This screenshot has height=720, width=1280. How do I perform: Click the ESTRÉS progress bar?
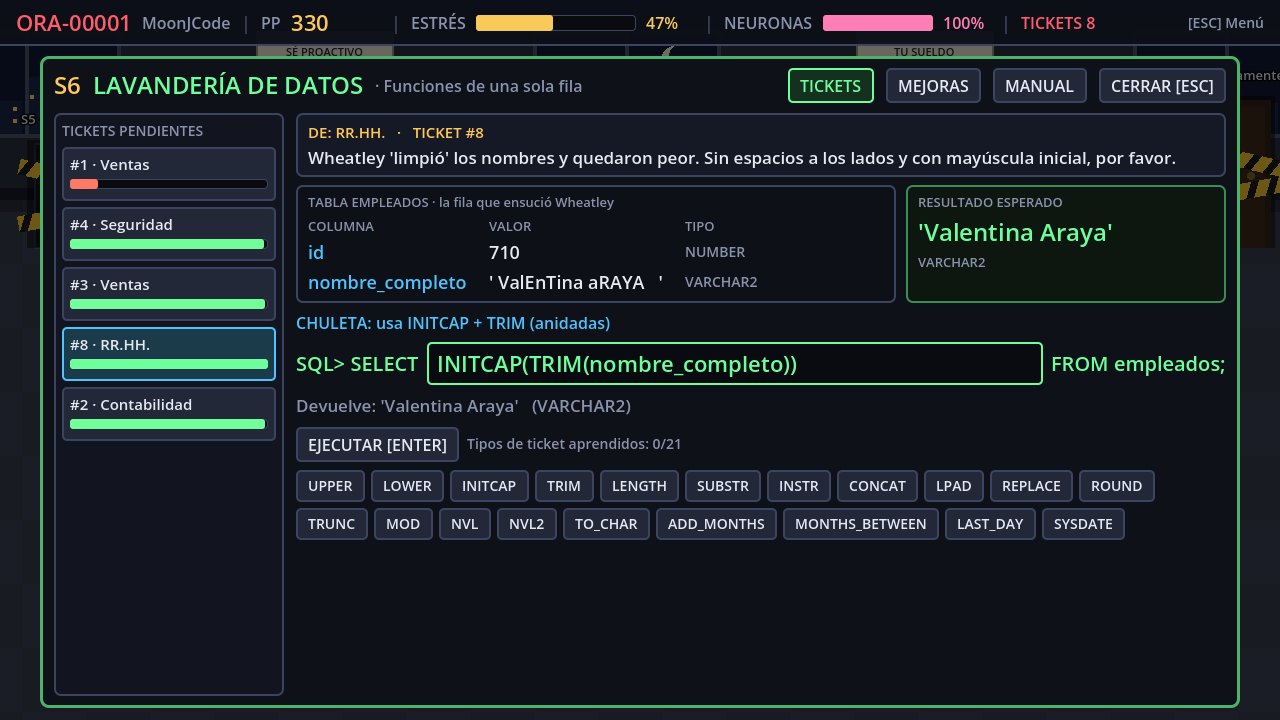(556, 23)
